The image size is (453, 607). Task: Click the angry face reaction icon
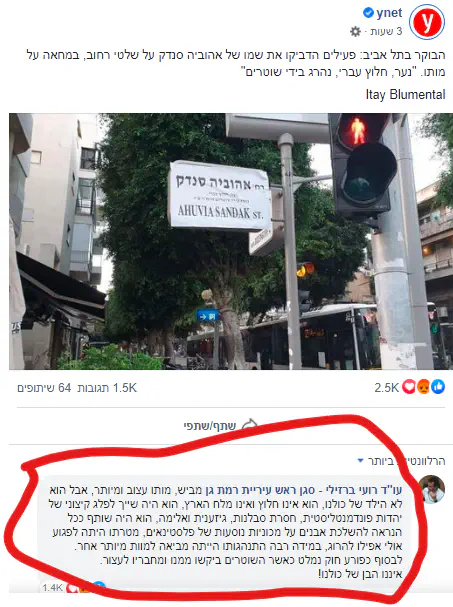pyautogui.click(x=424, y=386)
